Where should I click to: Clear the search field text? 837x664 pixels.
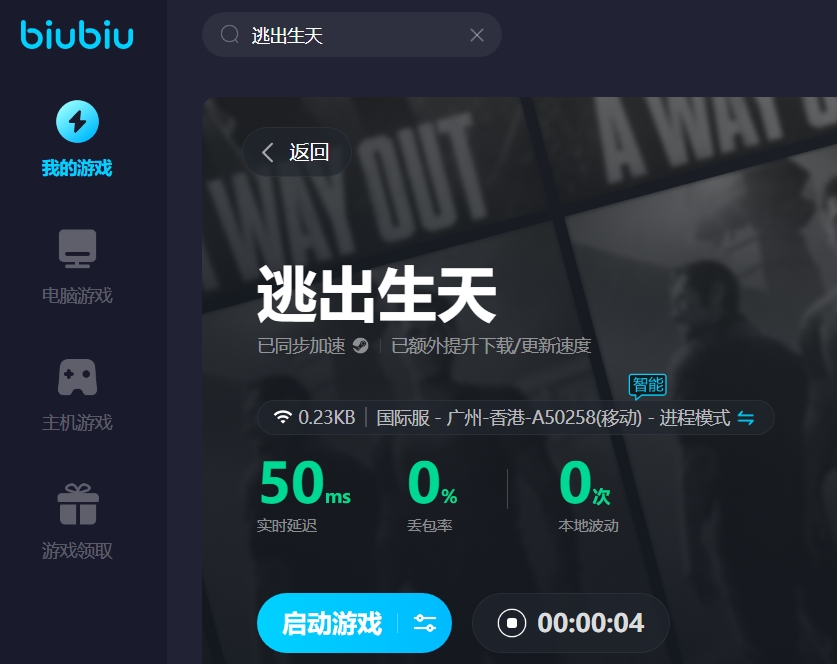477,35
